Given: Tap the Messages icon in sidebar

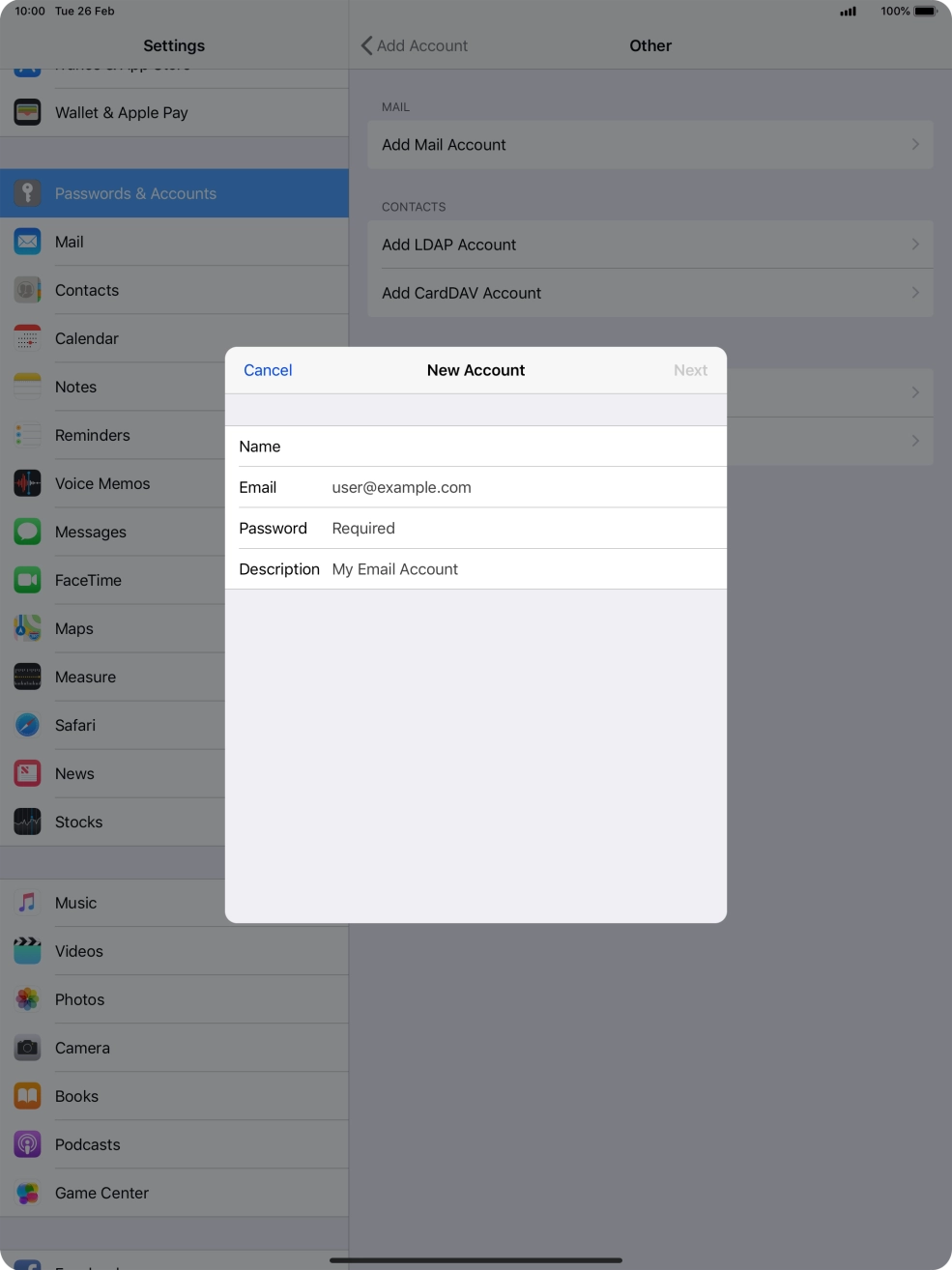Looking at the screenshot, I should 27,532.
